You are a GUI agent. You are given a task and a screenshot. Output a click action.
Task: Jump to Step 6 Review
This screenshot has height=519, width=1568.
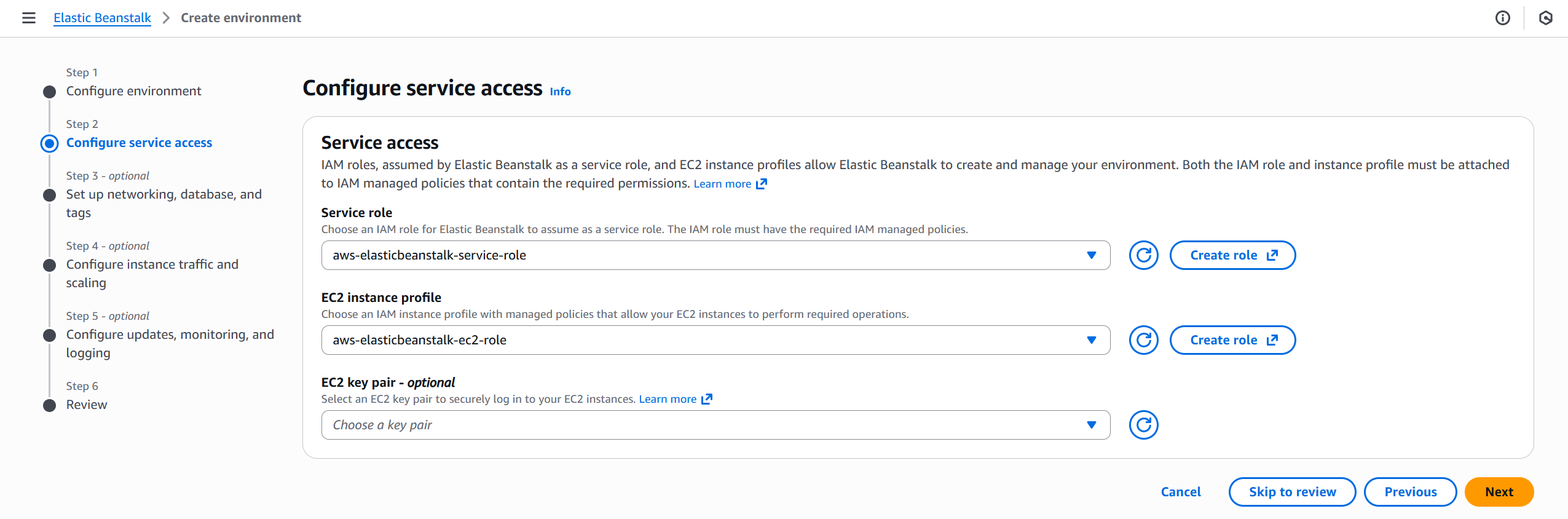click(87, 405)
